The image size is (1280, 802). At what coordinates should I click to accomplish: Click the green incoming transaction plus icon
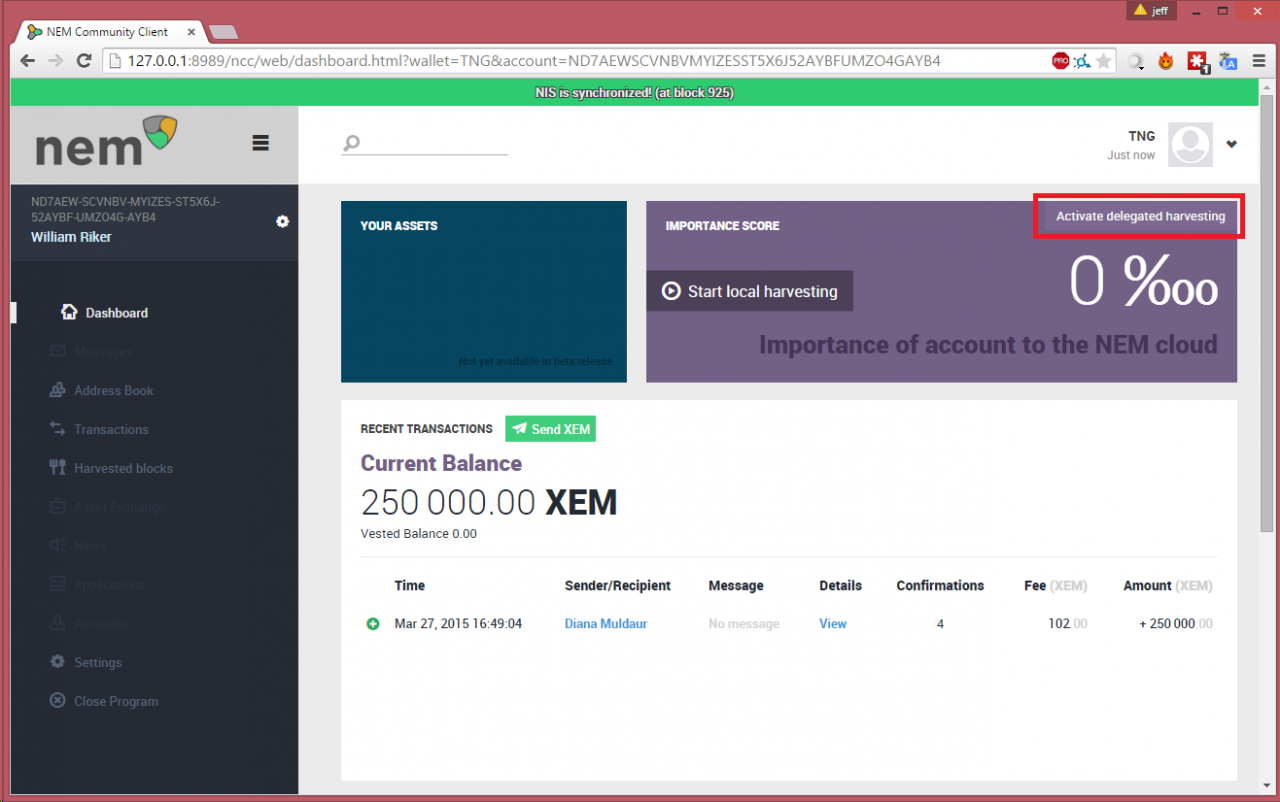[x=373, y=624]
